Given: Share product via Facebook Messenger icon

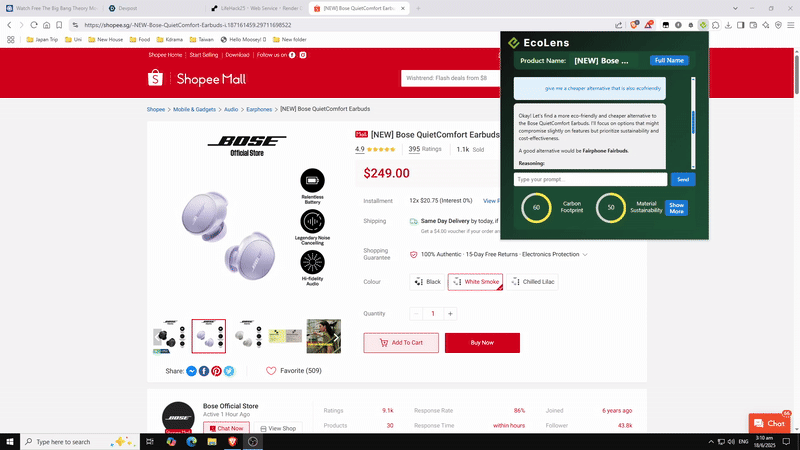Looking at the screenshot, I should pyautogui.click(x=191, y=371).
